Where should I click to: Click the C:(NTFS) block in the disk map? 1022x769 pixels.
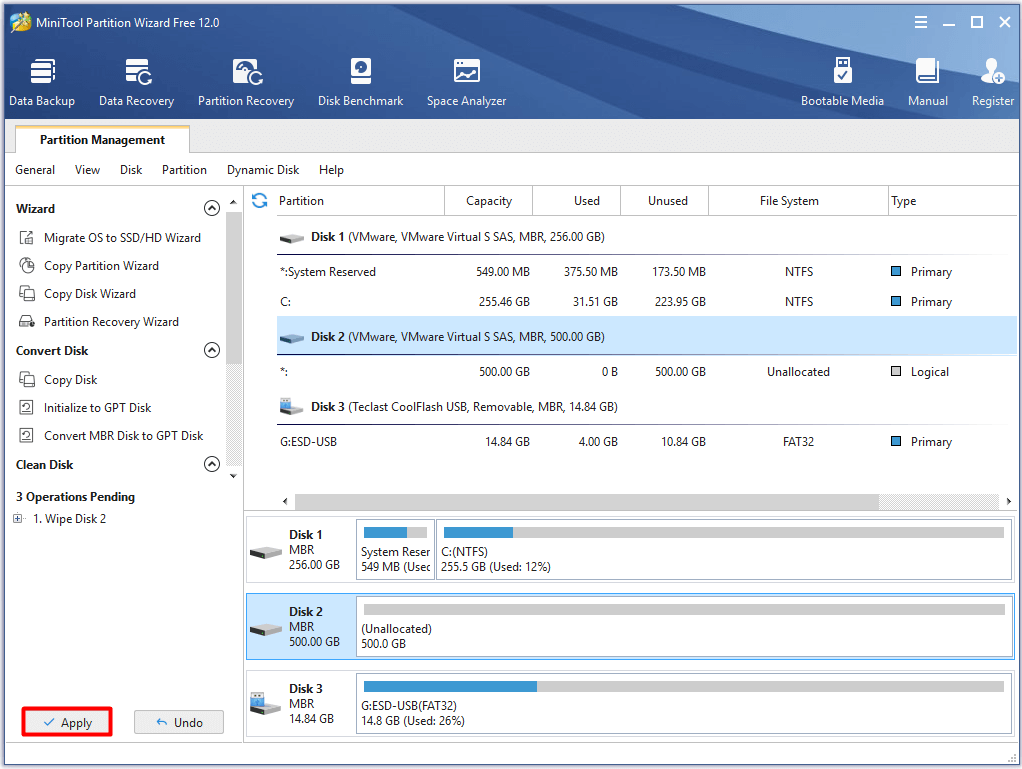723,549
